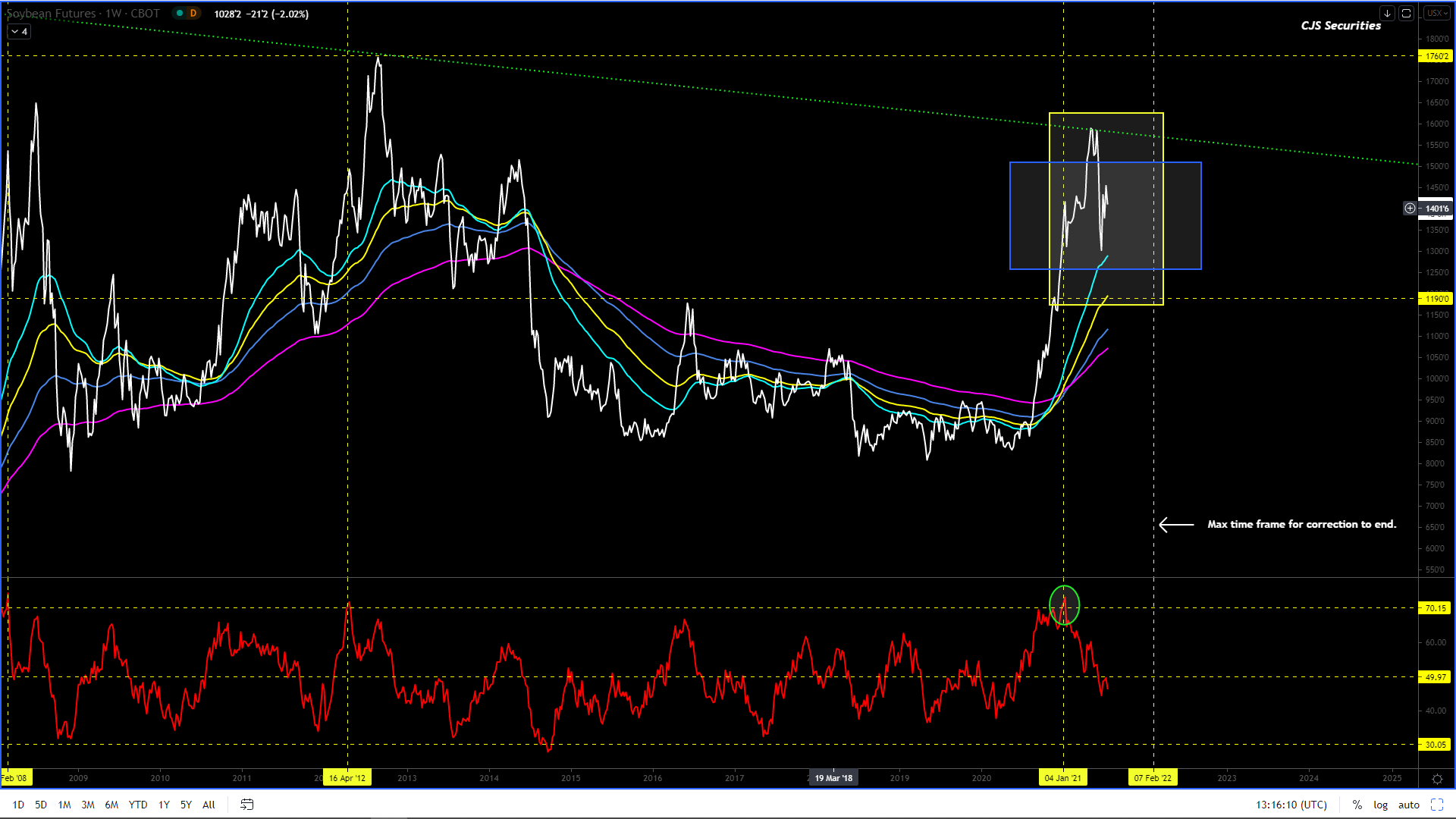The image size is (1456, 819).
Task: Open the timezone menu showing 13:16:10 (UTC)
Action: pos(1291,805)
